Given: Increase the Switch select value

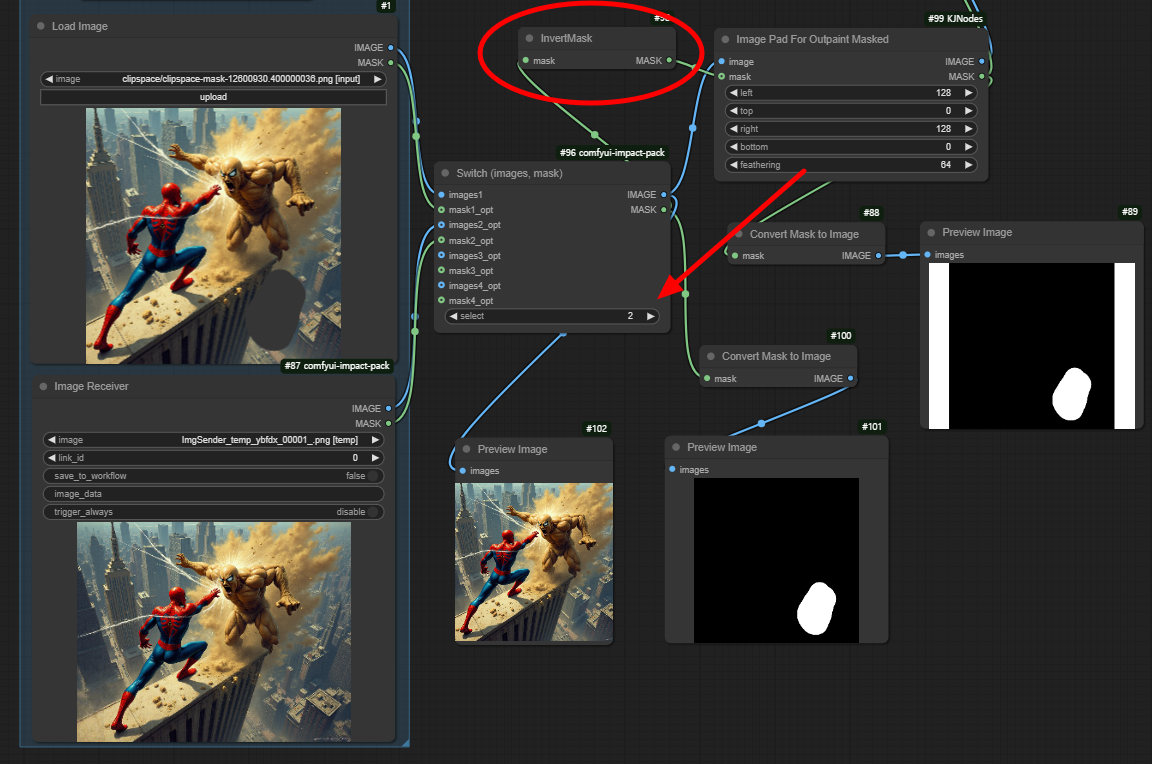Looking at the screenshot, I should click(x=650, y=316).
